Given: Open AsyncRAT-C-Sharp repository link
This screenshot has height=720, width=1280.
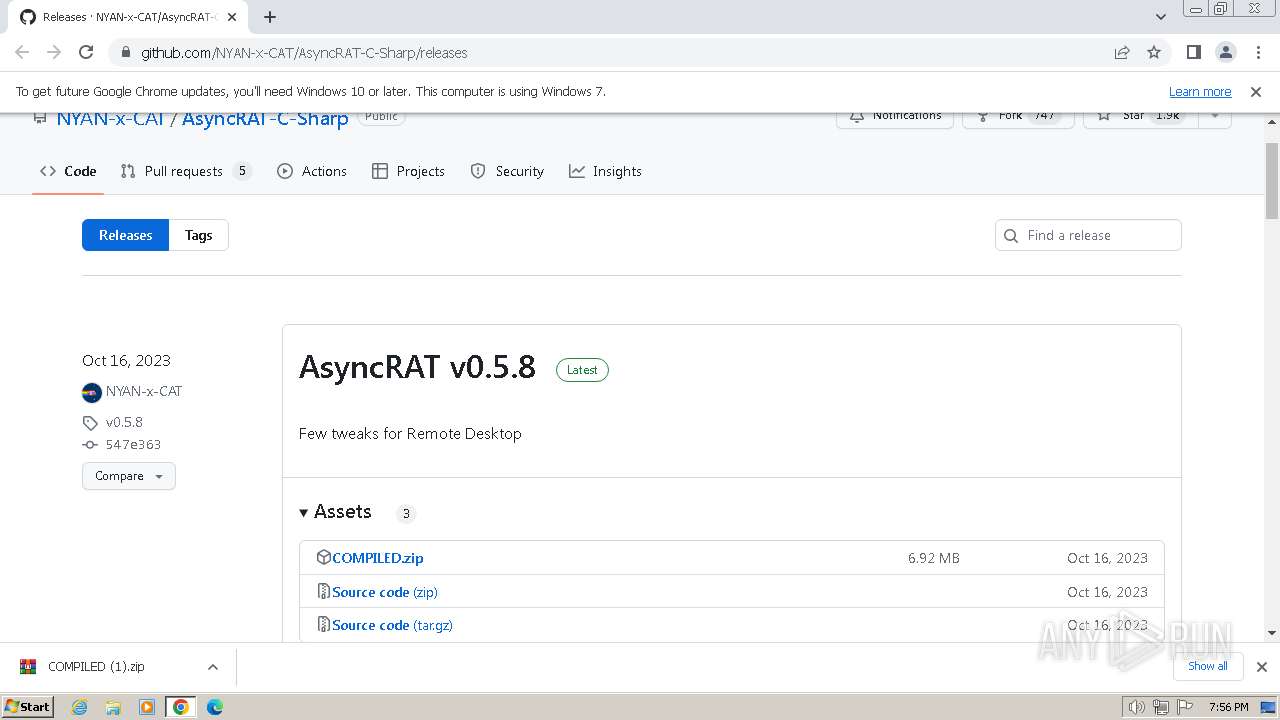Looking at the screenshot, I should point(265,118).
